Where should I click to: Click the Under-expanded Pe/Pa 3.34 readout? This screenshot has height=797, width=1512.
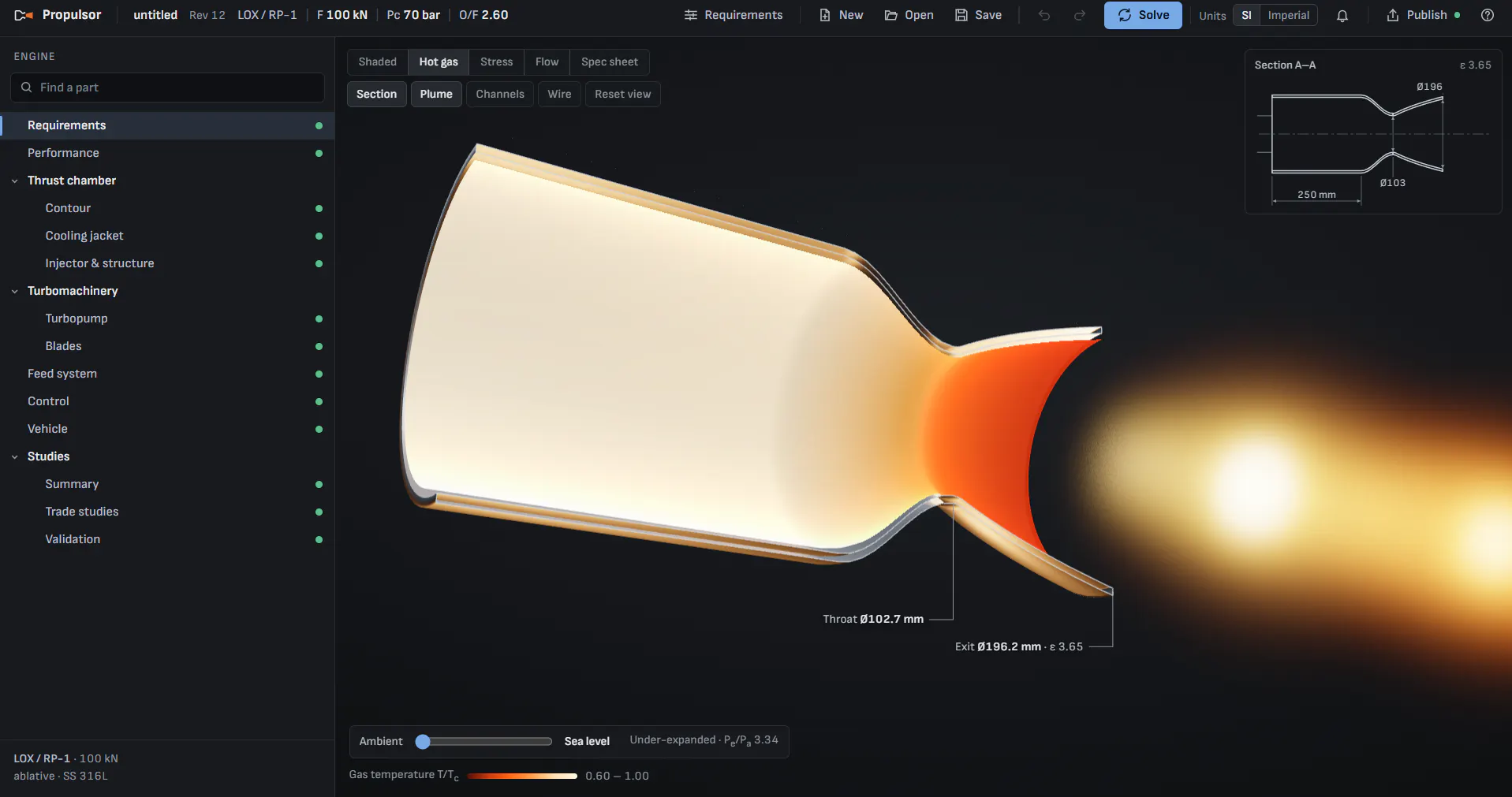(704, 740)
